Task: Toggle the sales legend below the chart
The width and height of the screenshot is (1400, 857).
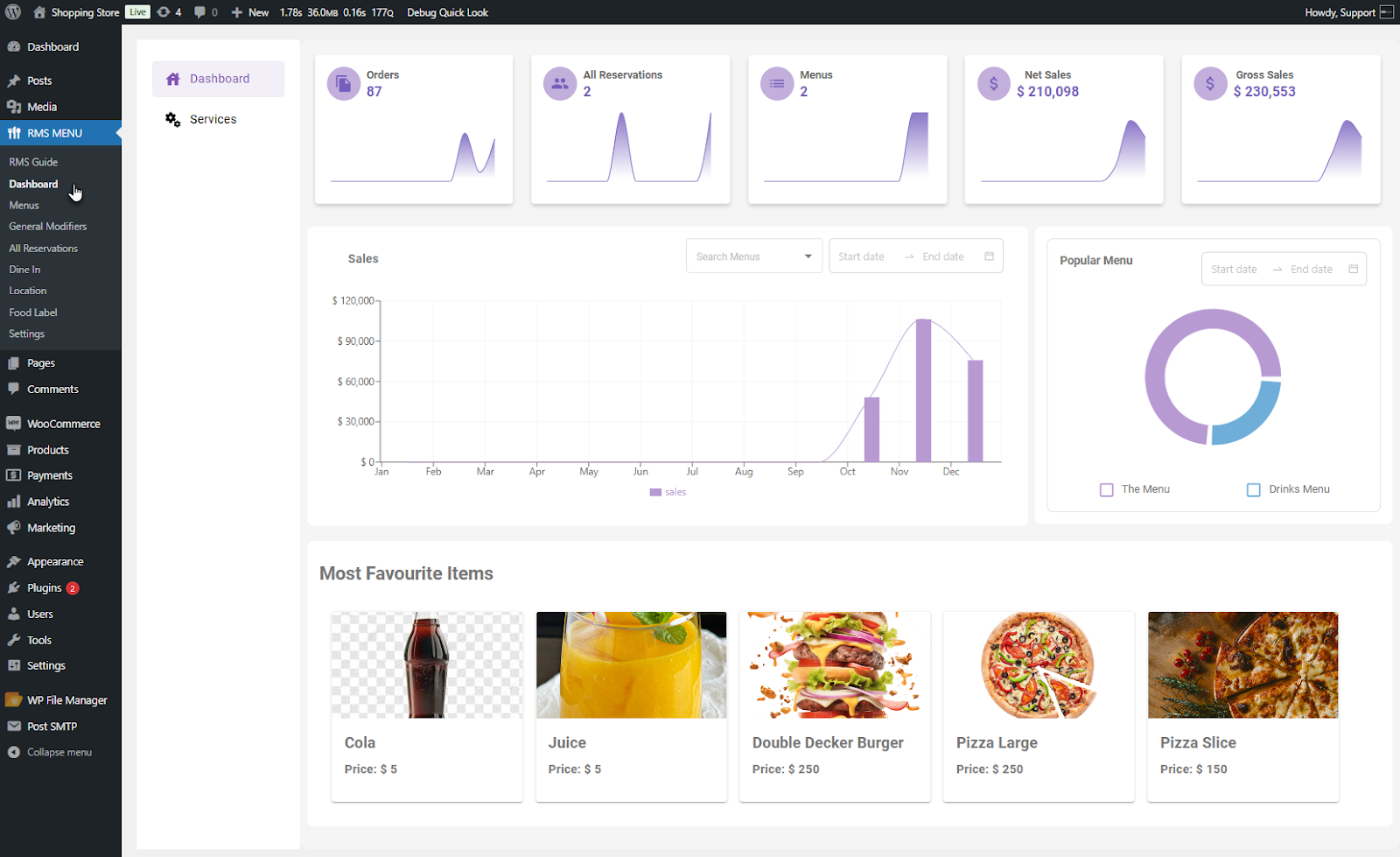Action: pyautogui.click(x=668, y=492)
